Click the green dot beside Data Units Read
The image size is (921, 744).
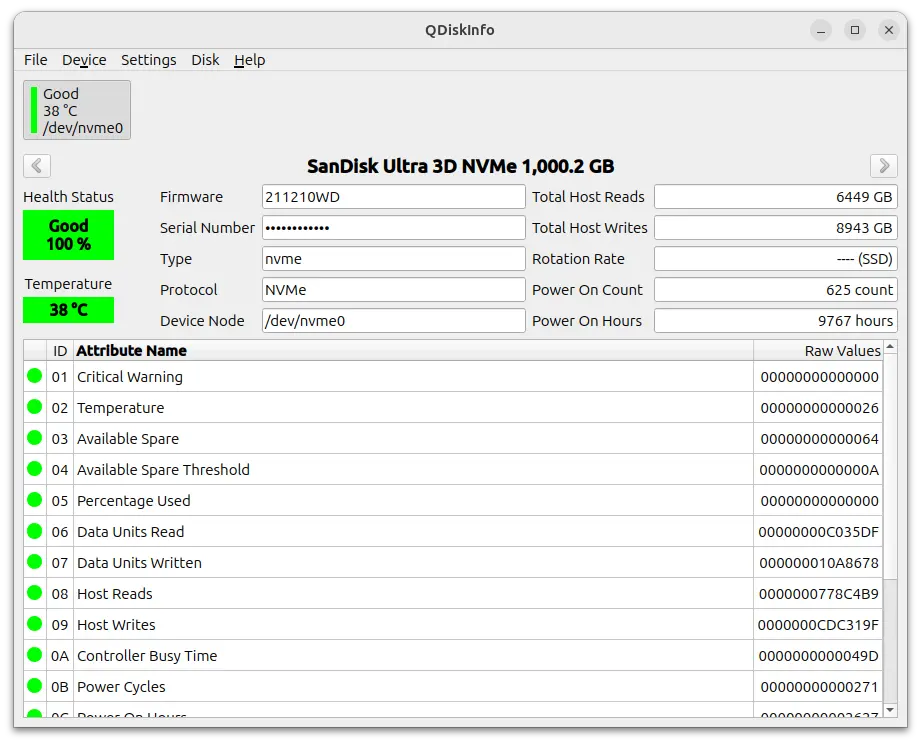(x=35, y=531)
